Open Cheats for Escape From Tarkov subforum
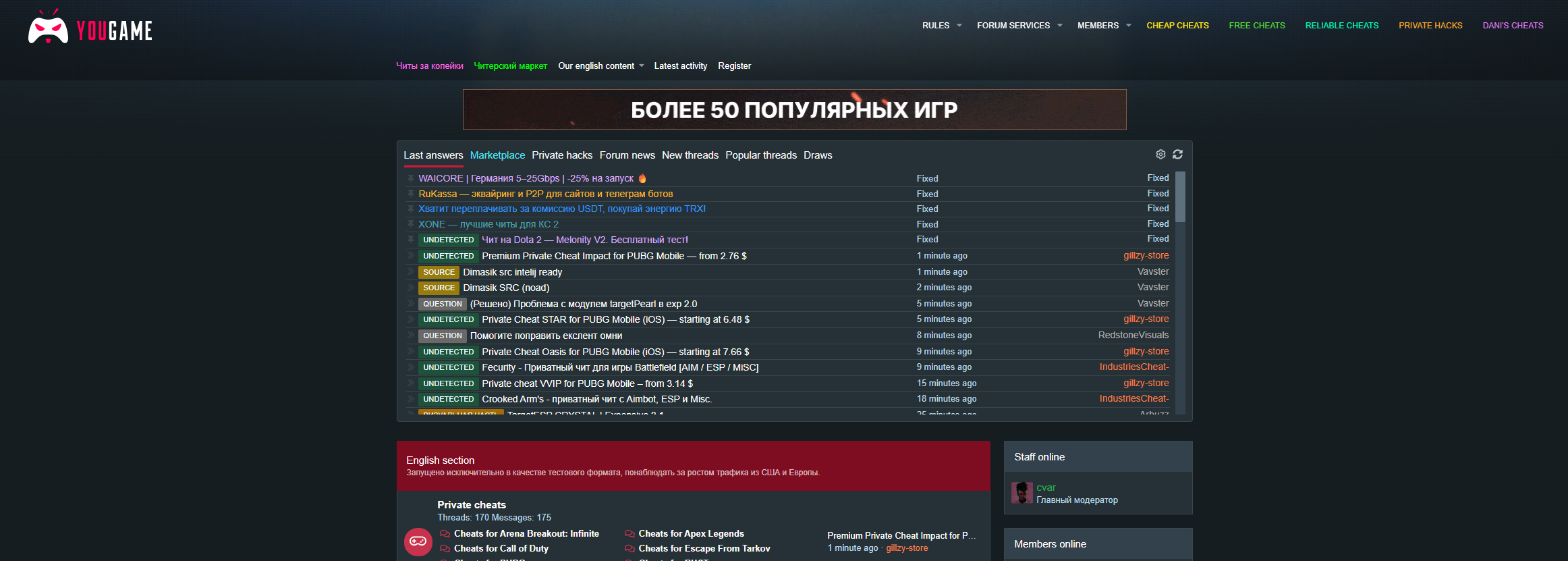This screenshot has height=561, width=1568. click(x=704, y=549)
